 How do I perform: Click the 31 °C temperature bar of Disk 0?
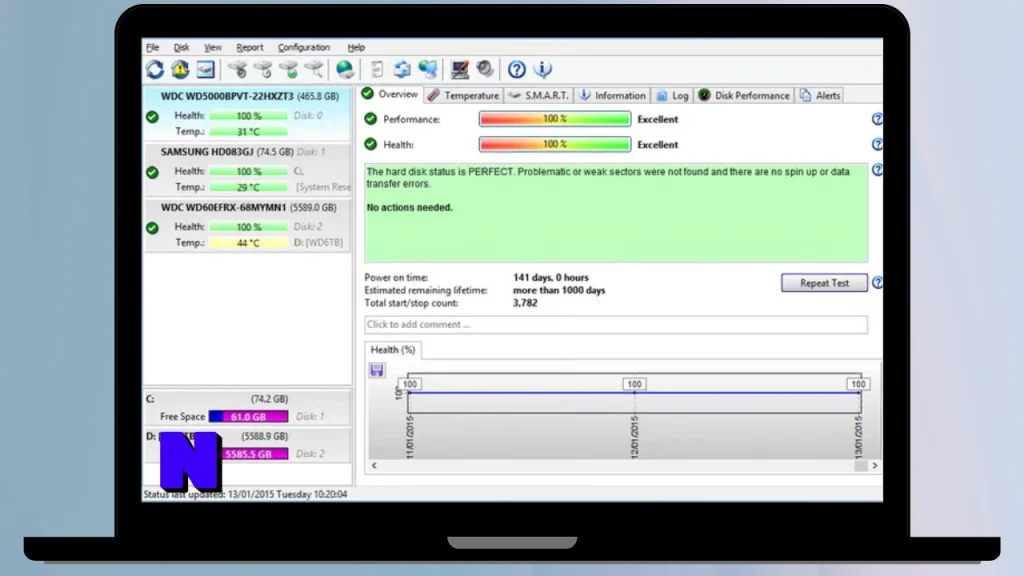pos(248,132)
